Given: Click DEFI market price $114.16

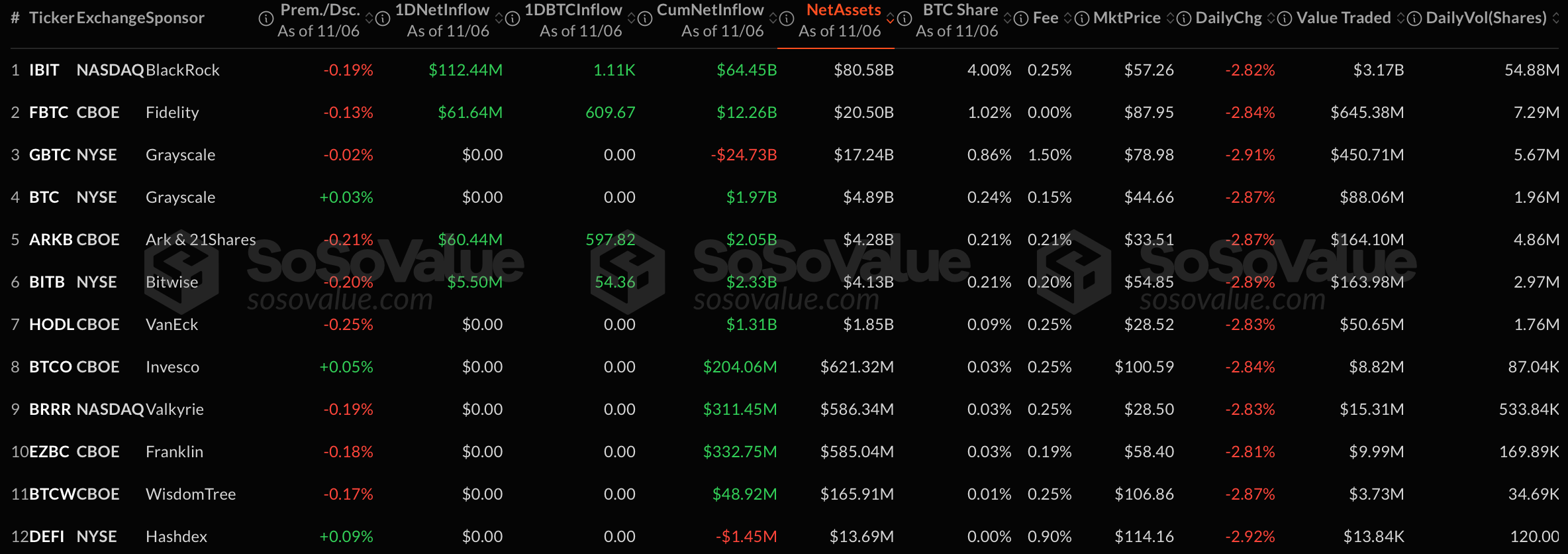Looking at the screenshot, I should click(1144, 536).
